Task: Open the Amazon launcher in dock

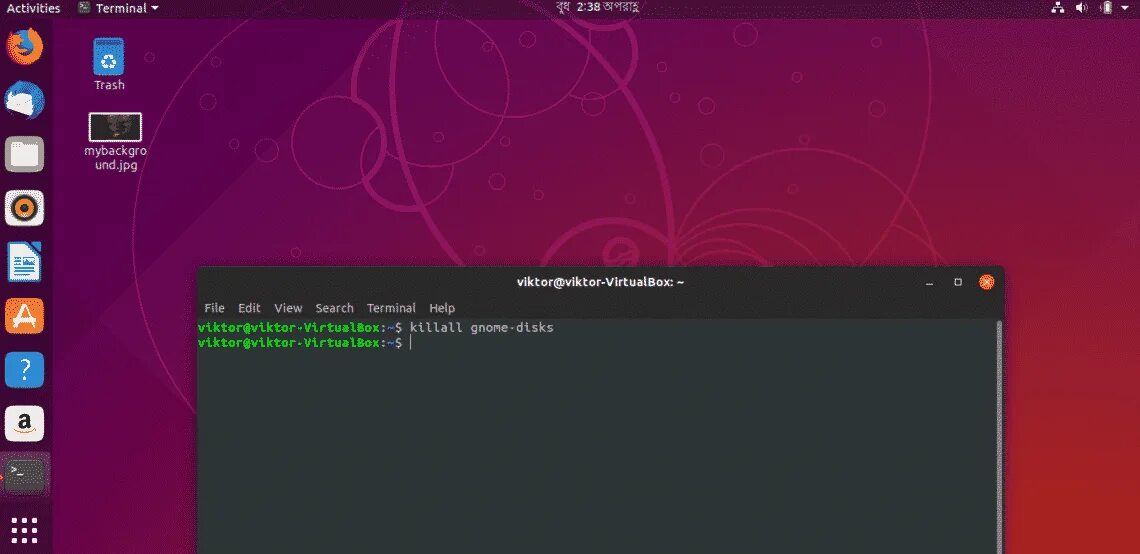Action: 25,424
